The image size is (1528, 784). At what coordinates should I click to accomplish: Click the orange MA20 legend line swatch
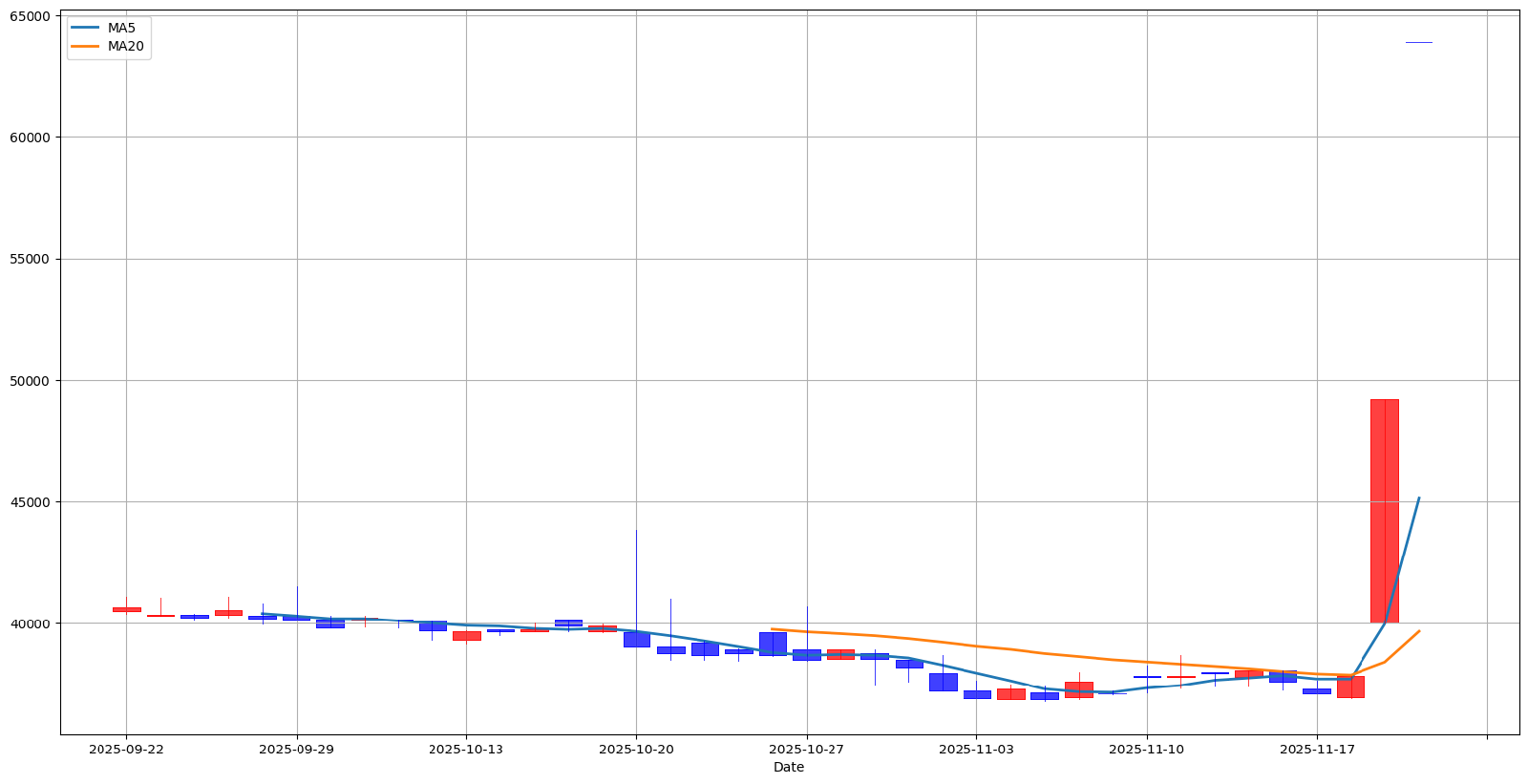coord(86,46)
